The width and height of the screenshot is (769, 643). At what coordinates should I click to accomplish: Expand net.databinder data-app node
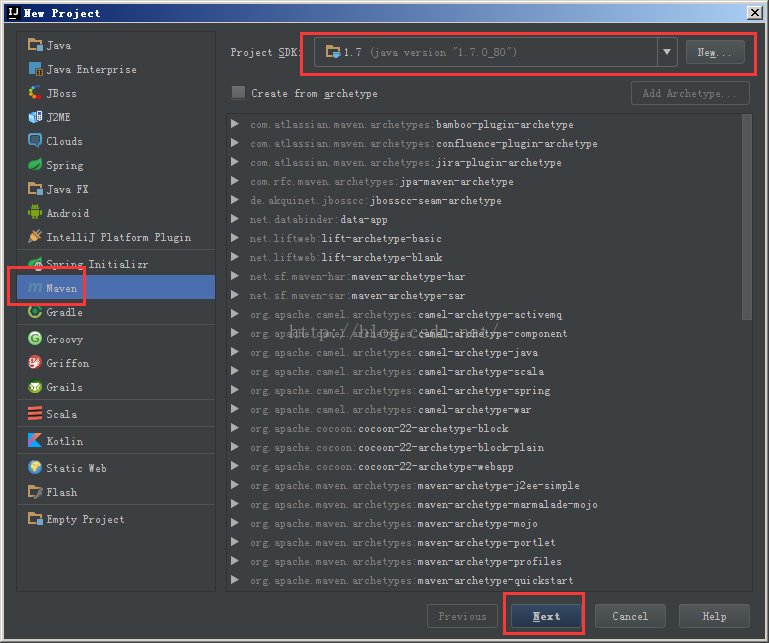235,219
